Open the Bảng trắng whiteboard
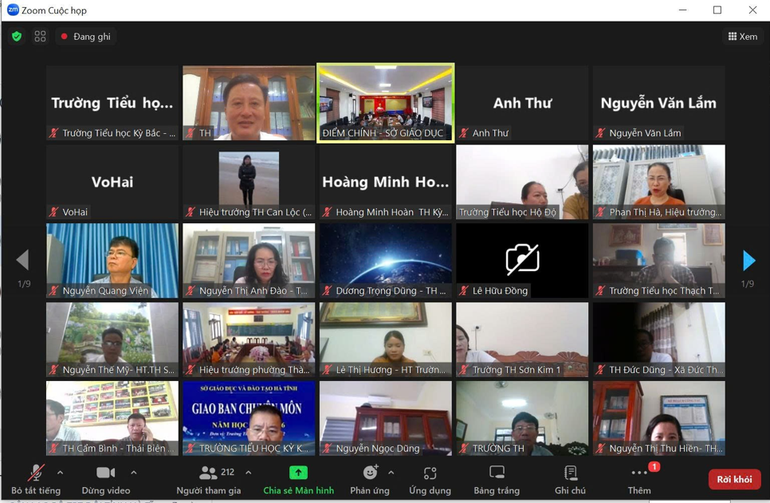The width and height of the screenshot is (770, 503). click(x=497, y=478)
